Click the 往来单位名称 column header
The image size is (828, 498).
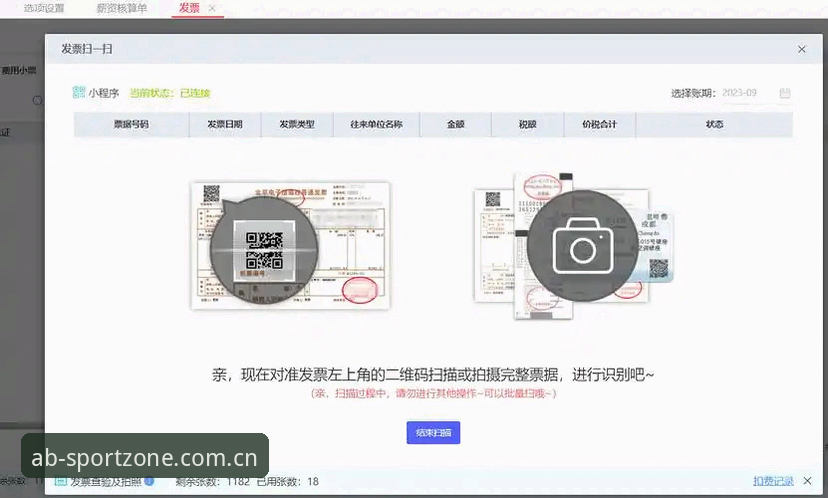pyautogui.click(x=377, y=125)
